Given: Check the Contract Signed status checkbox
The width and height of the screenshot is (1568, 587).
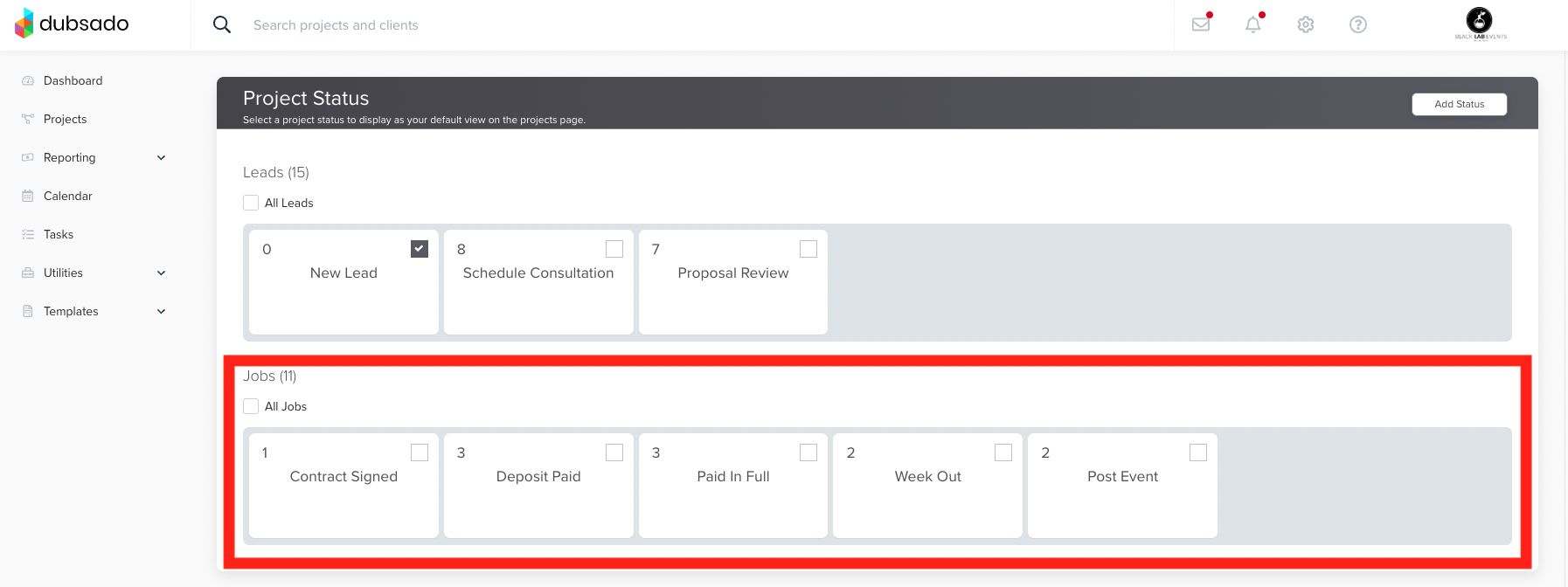Looking at the screenshot, I should point(420,452).
